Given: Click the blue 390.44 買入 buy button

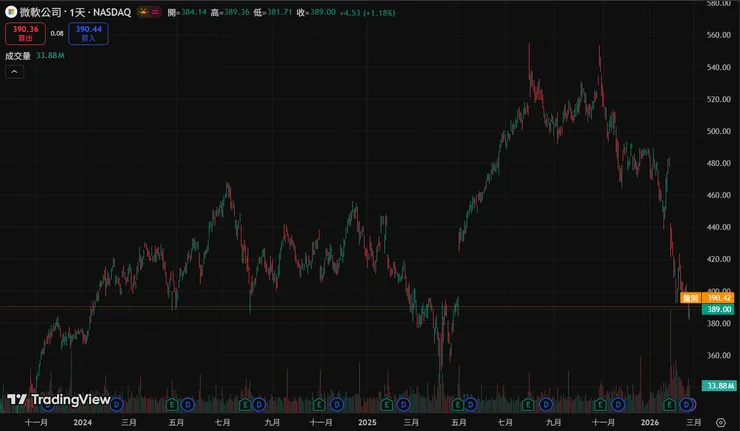Looking at the screenshot, I should tap(88, 34).
